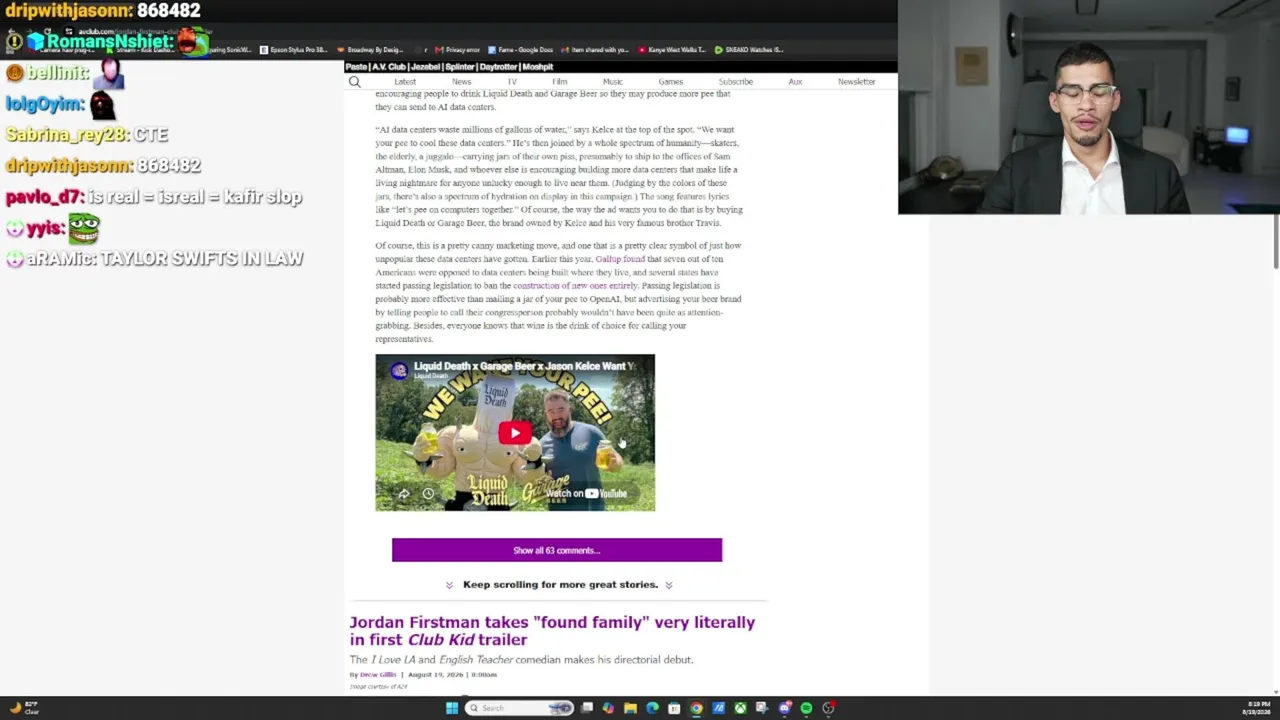The width and height of the screenshot is (1280, 720).
Task: Open the blue slash app on the taskbar
Action: (x=718, y=708)
